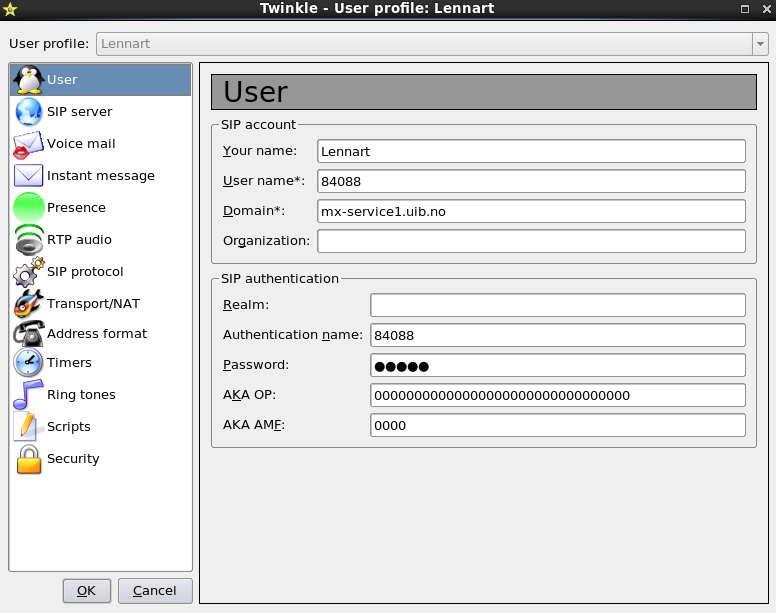The width and height of the screenshot is (776, 613).
Task: Open Instant message settings icon
Action: [28, 176]
